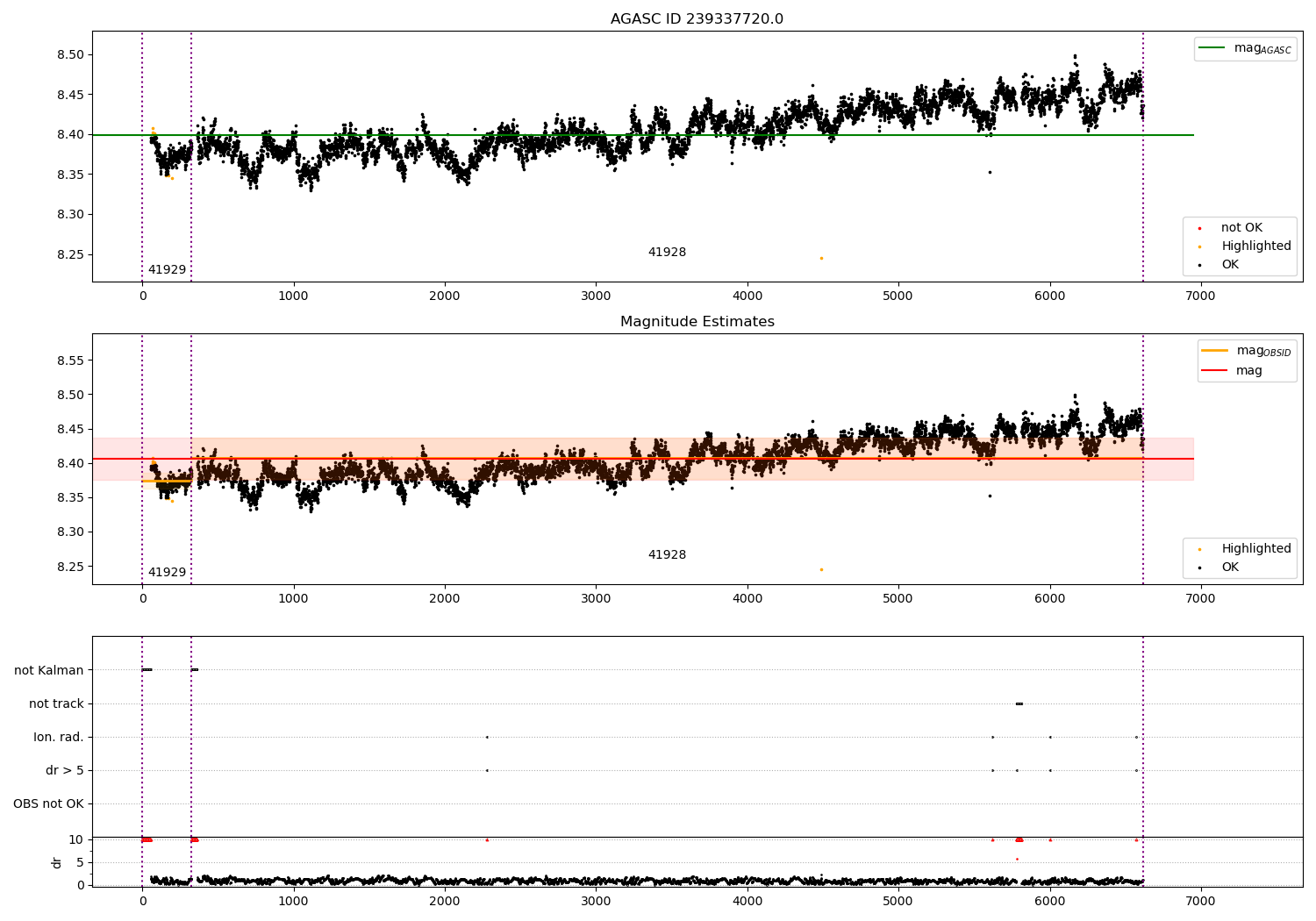Click the mag OBSID legend entry in middle plot
The height and width of the screenshot is (921, 1316).
pos(1246,351)
